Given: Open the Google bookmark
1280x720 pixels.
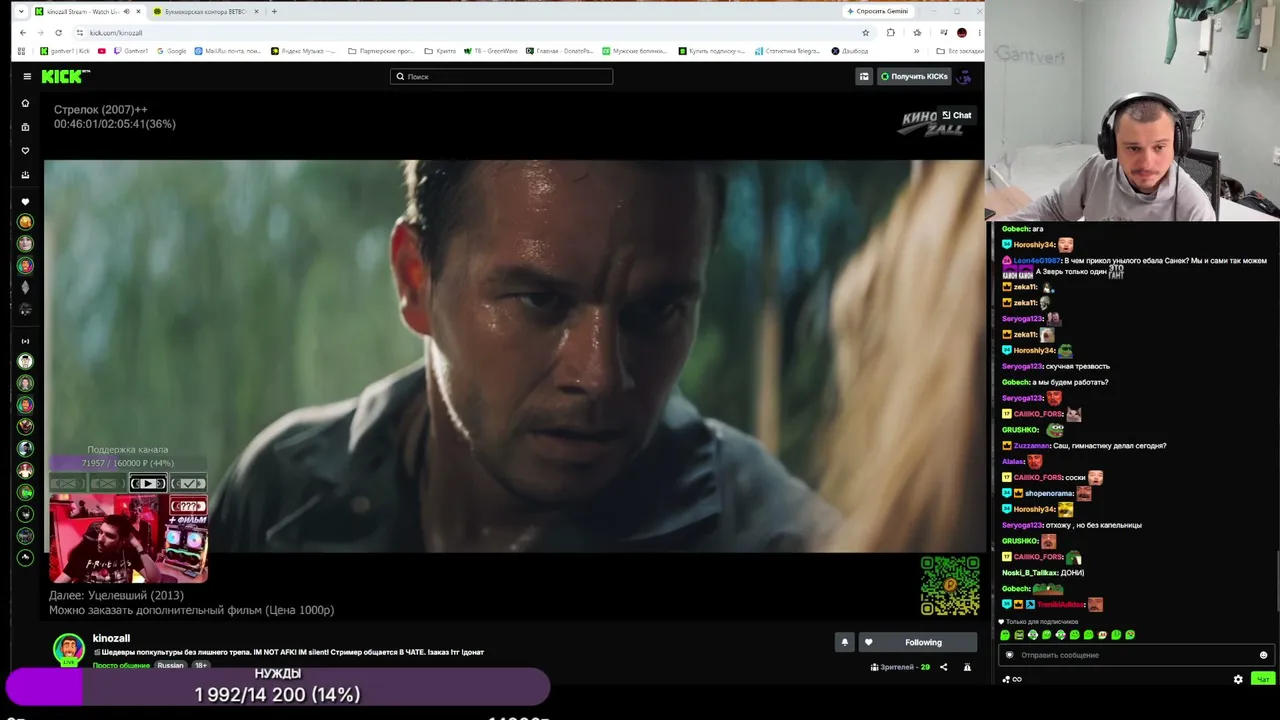Looking at the screenshot, I should coord(172,51).
